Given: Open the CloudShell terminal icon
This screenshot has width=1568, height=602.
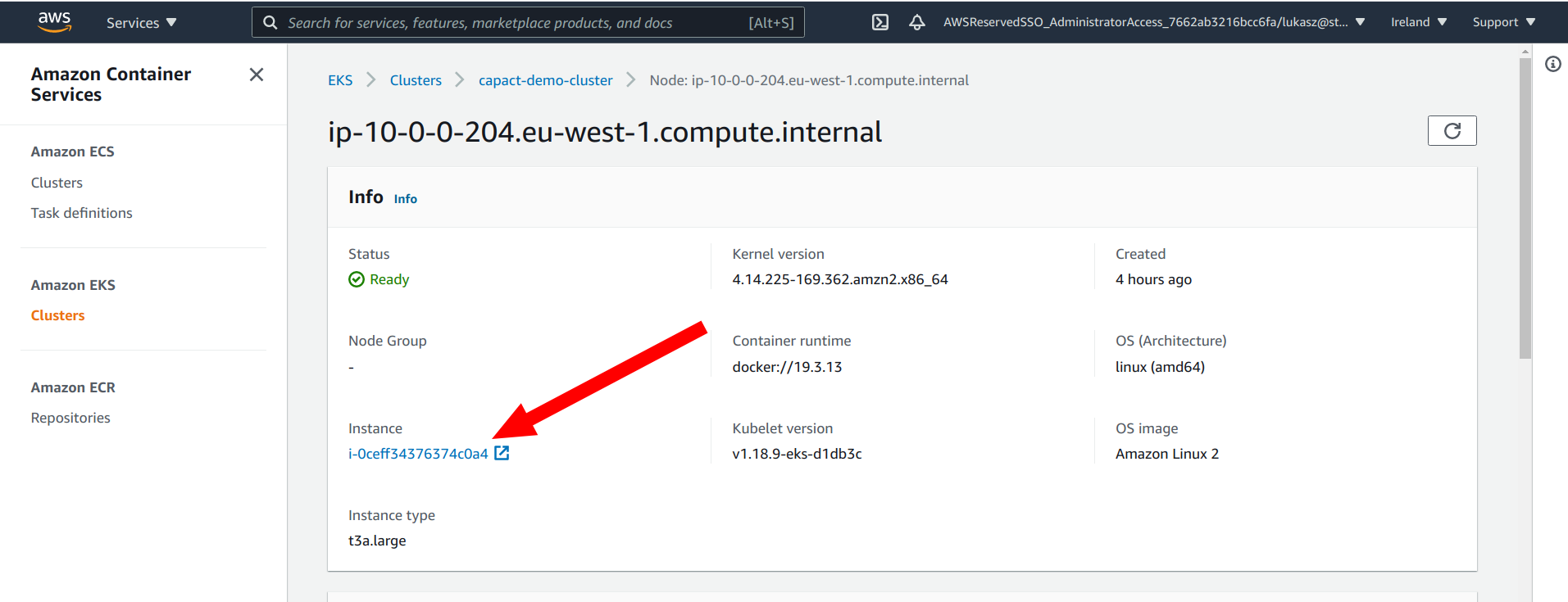Looking at the screenshot, I should pyautogui.click(x=879, y=22).
